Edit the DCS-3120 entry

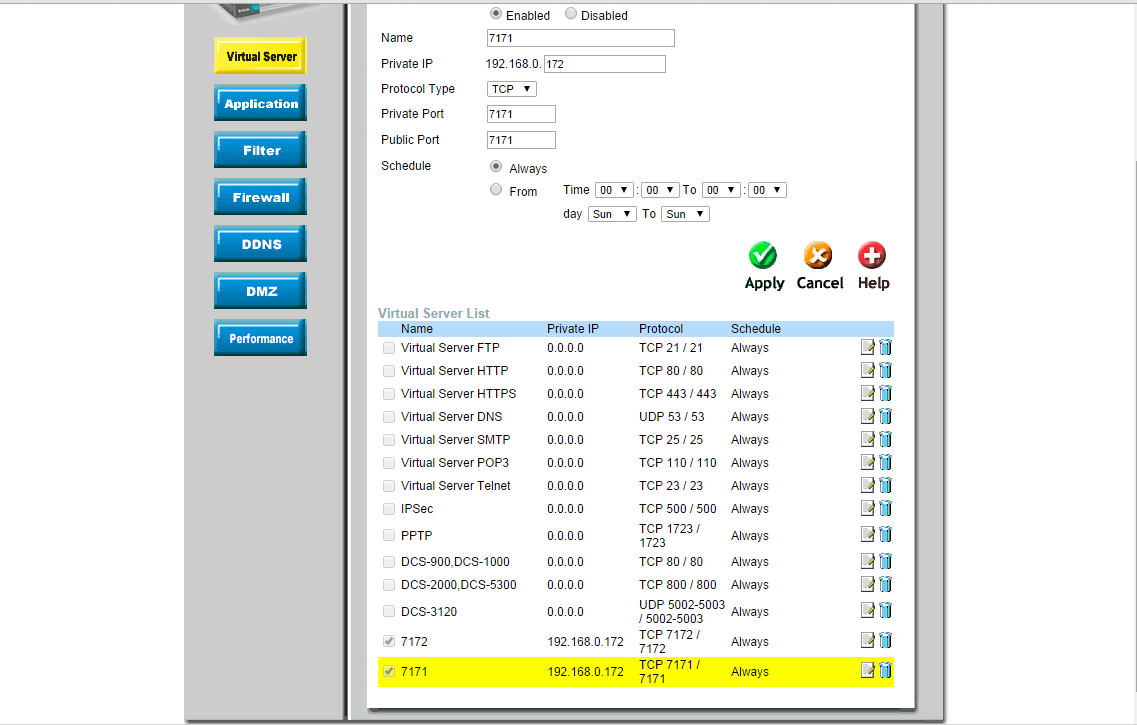pos(867,611)
